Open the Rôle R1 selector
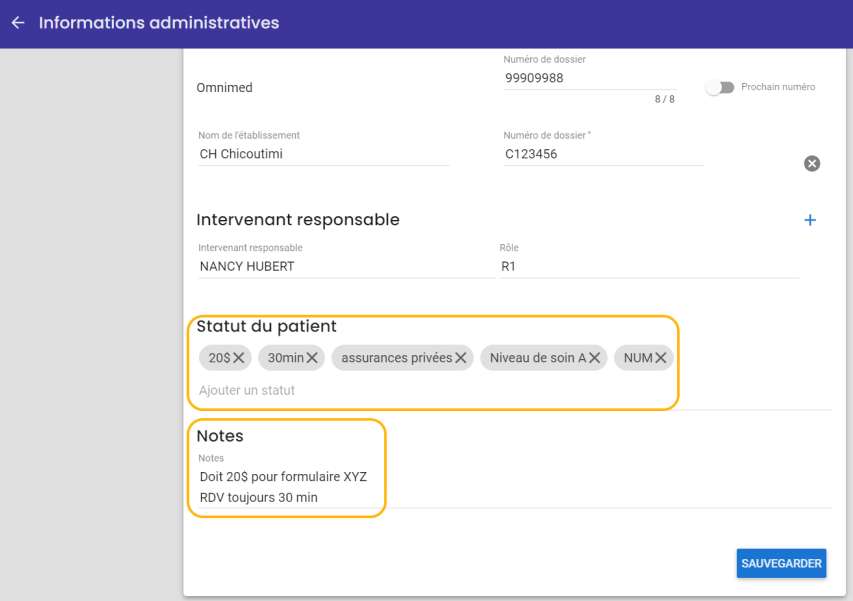The height and width of the screenshot is (601, 853). coord(649,267)
